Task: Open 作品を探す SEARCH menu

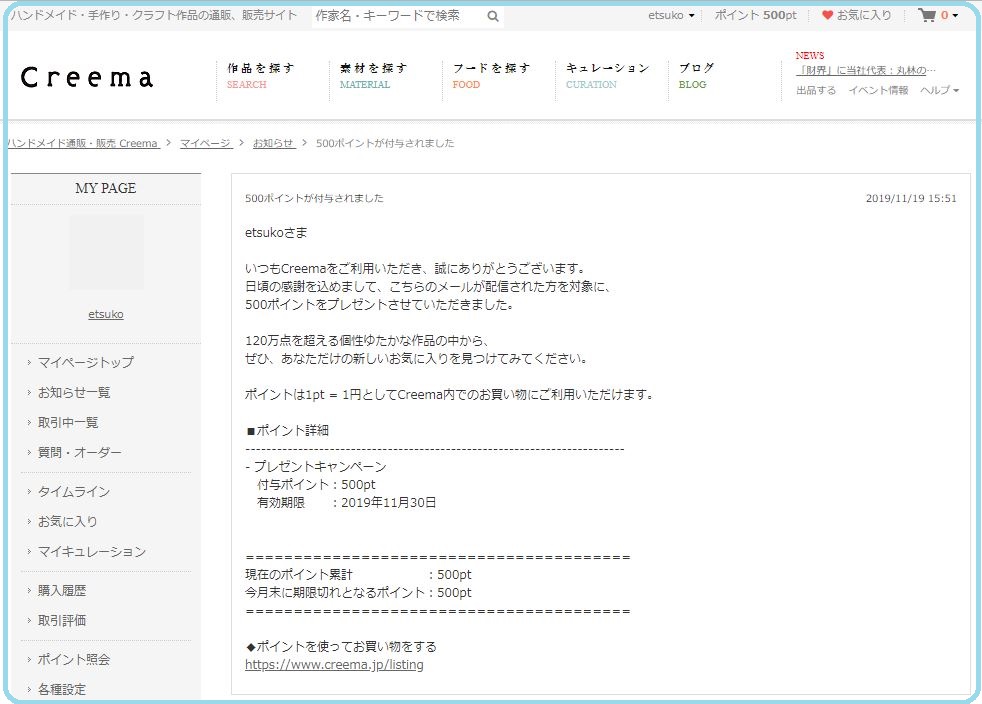Action: [x=261, y=76]
